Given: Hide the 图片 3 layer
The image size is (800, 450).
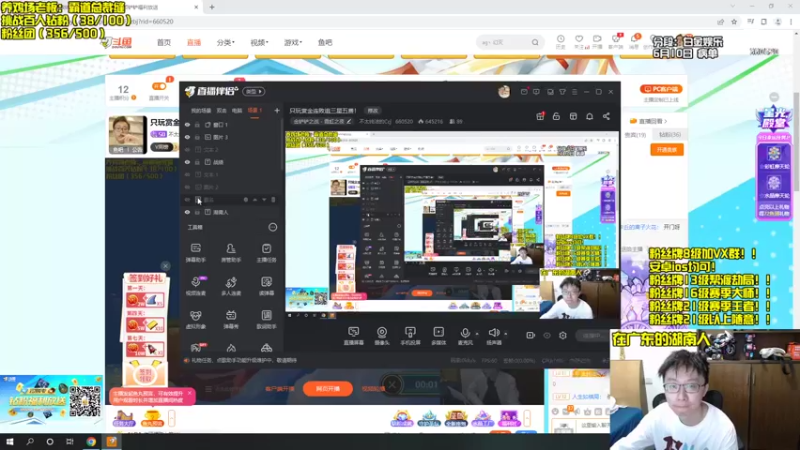Looking at the screenshot, I should click(x=187, y=137).
